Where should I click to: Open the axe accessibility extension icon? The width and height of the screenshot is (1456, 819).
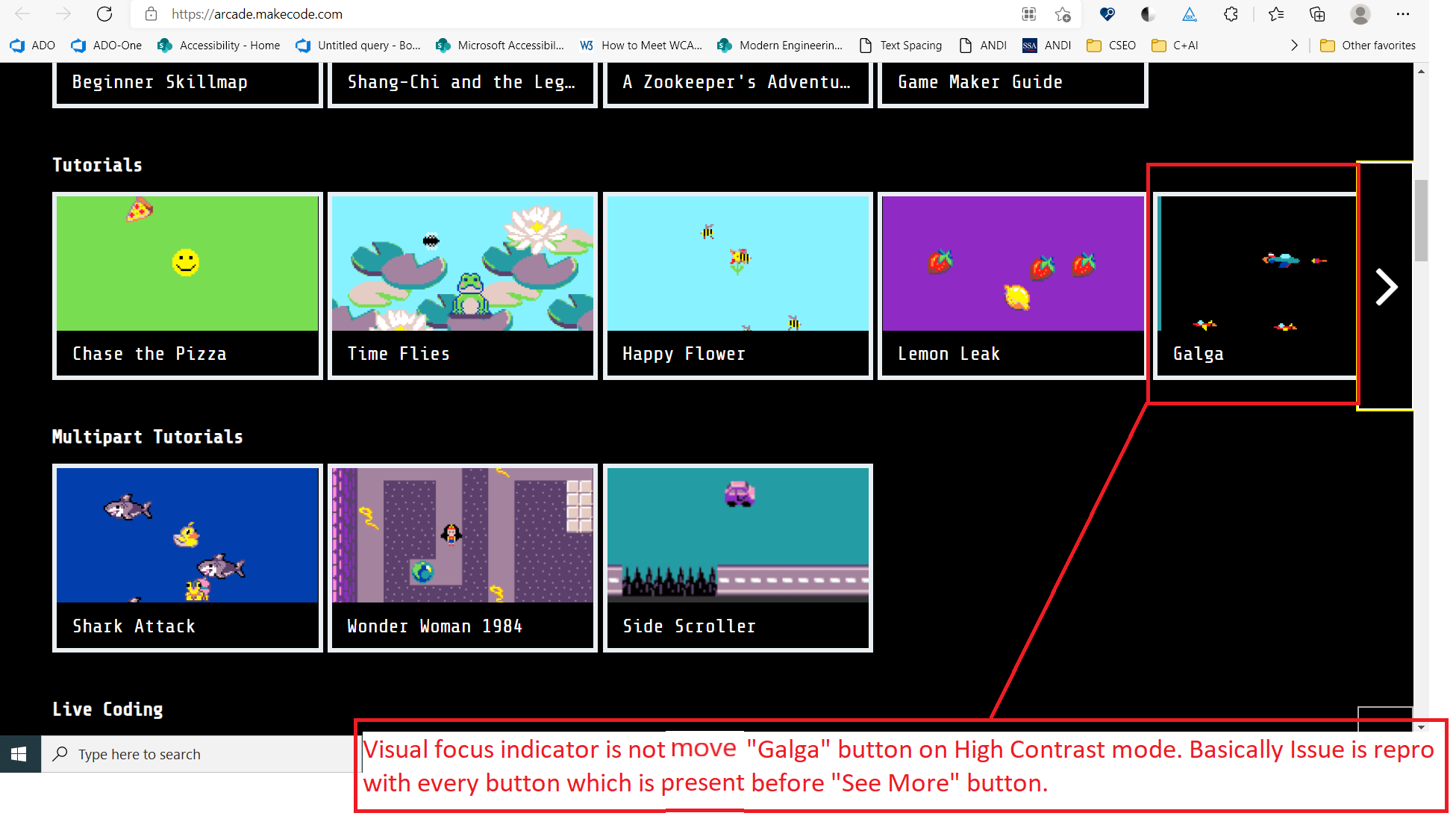[x=1189, y=14]
